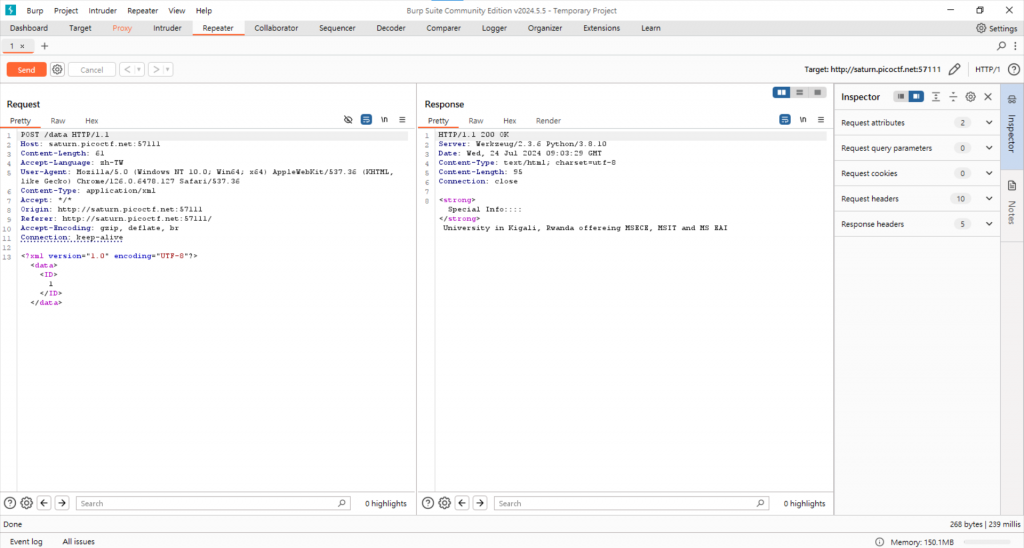Screen dimensions: 1024x548
Task: Show Request Raw view
Action: coord(58,121)
